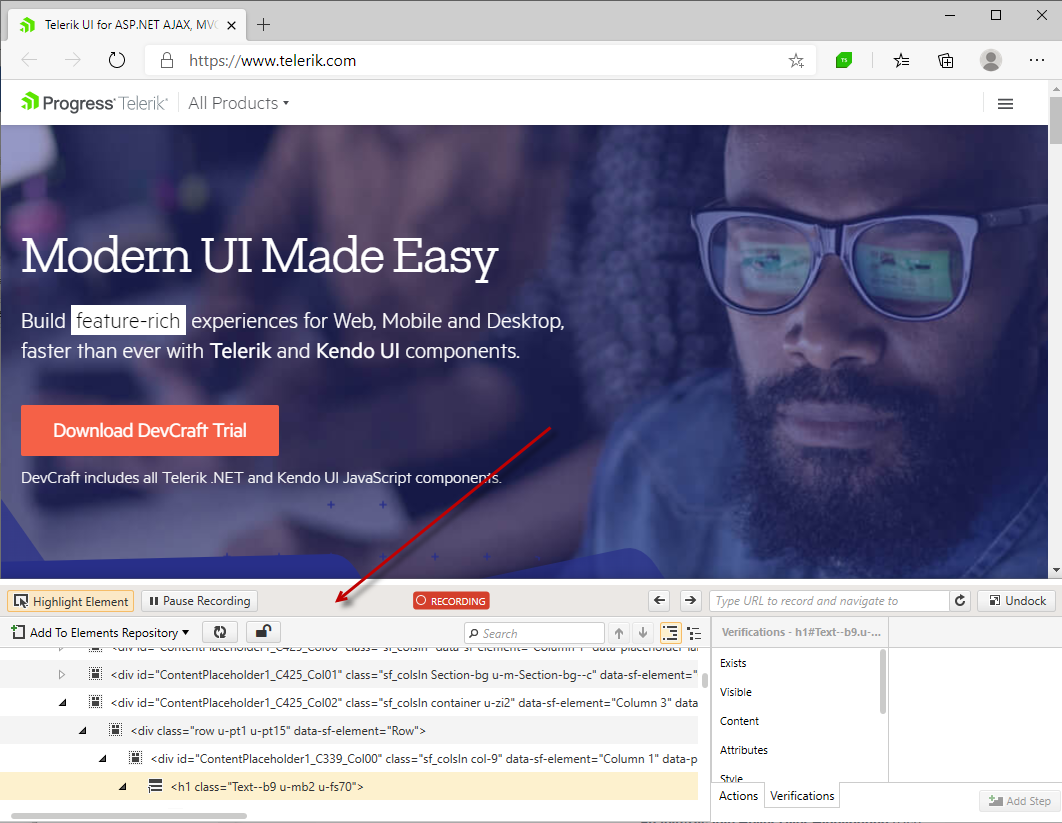Toggle the DOM tree lock icon
Viewport: 1062px width, 823px height.
tap(263, 632)
